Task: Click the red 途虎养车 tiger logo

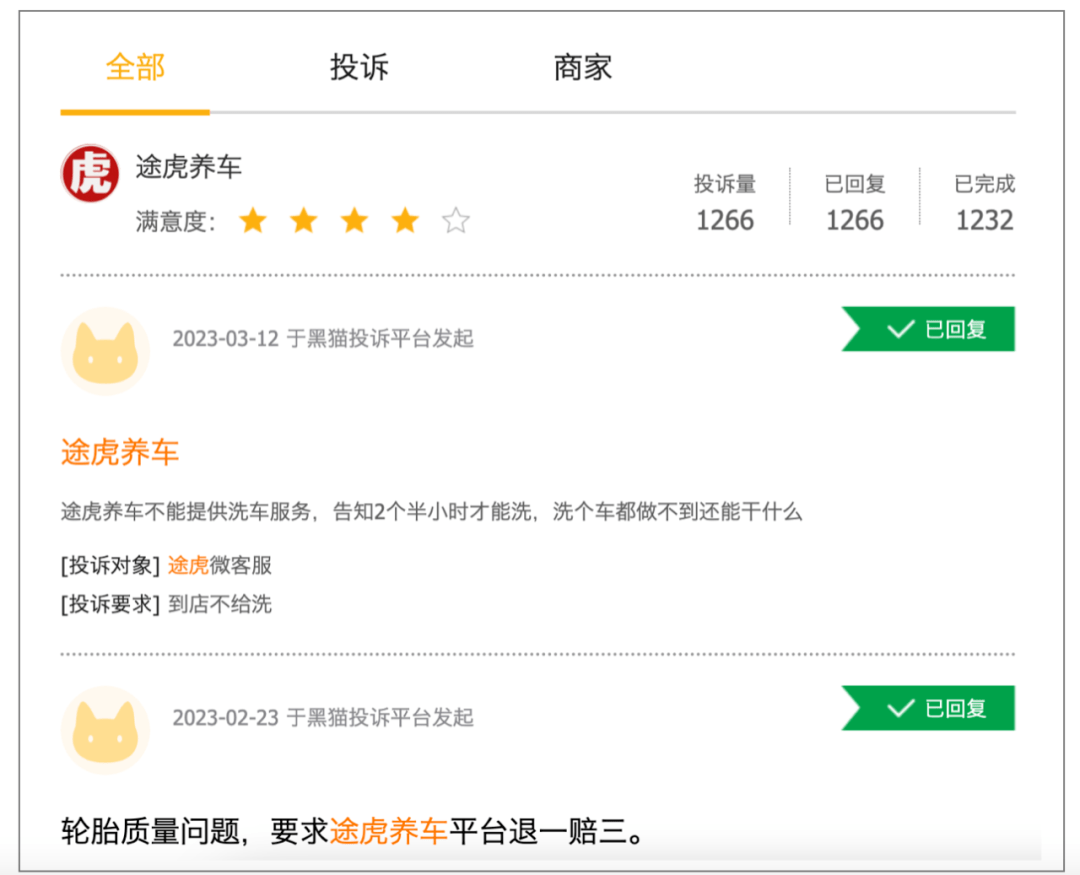Action: tap(90, 173)
